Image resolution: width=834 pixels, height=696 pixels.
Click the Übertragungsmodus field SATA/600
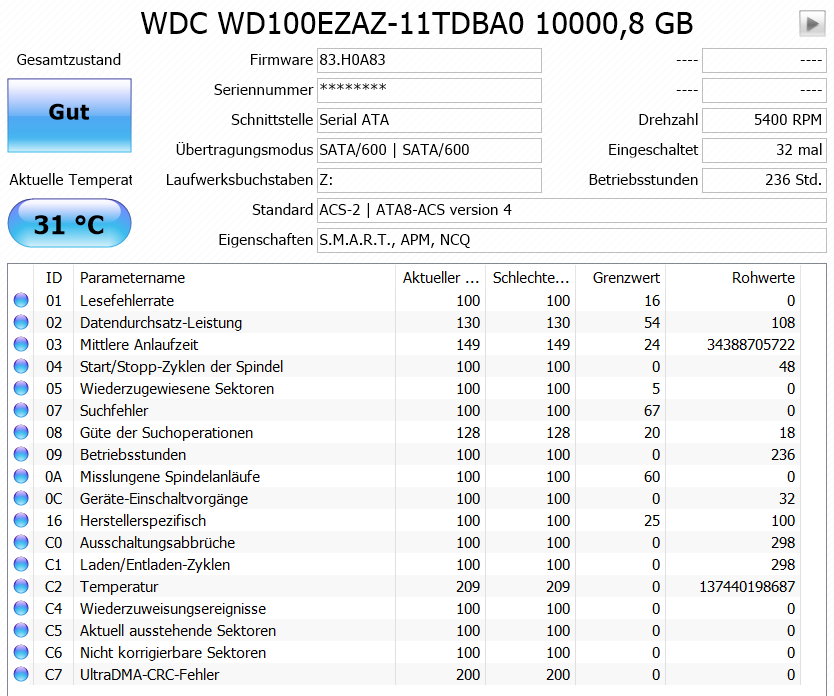coord(429,150)
